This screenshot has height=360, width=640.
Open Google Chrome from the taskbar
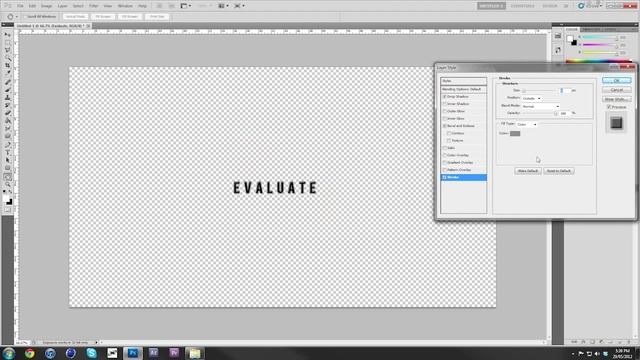pos(30,353)
